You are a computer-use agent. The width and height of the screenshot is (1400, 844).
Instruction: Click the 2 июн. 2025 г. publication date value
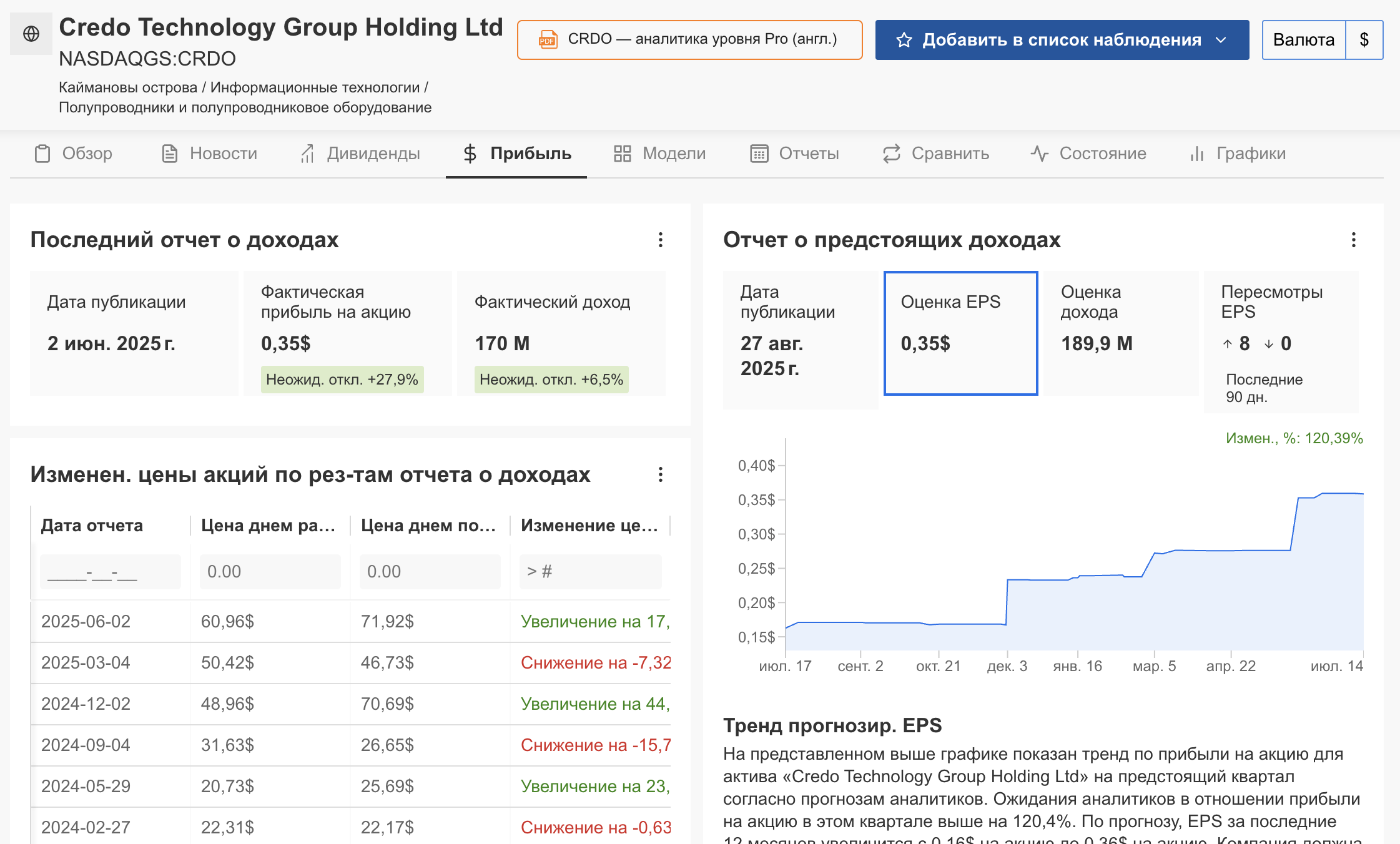click(x=111, y=343)
